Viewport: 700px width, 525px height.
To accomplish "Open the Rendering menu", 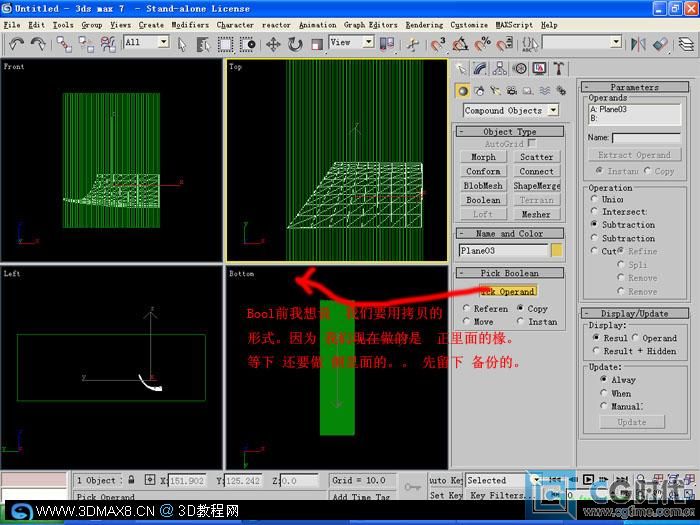I will 424,25.
